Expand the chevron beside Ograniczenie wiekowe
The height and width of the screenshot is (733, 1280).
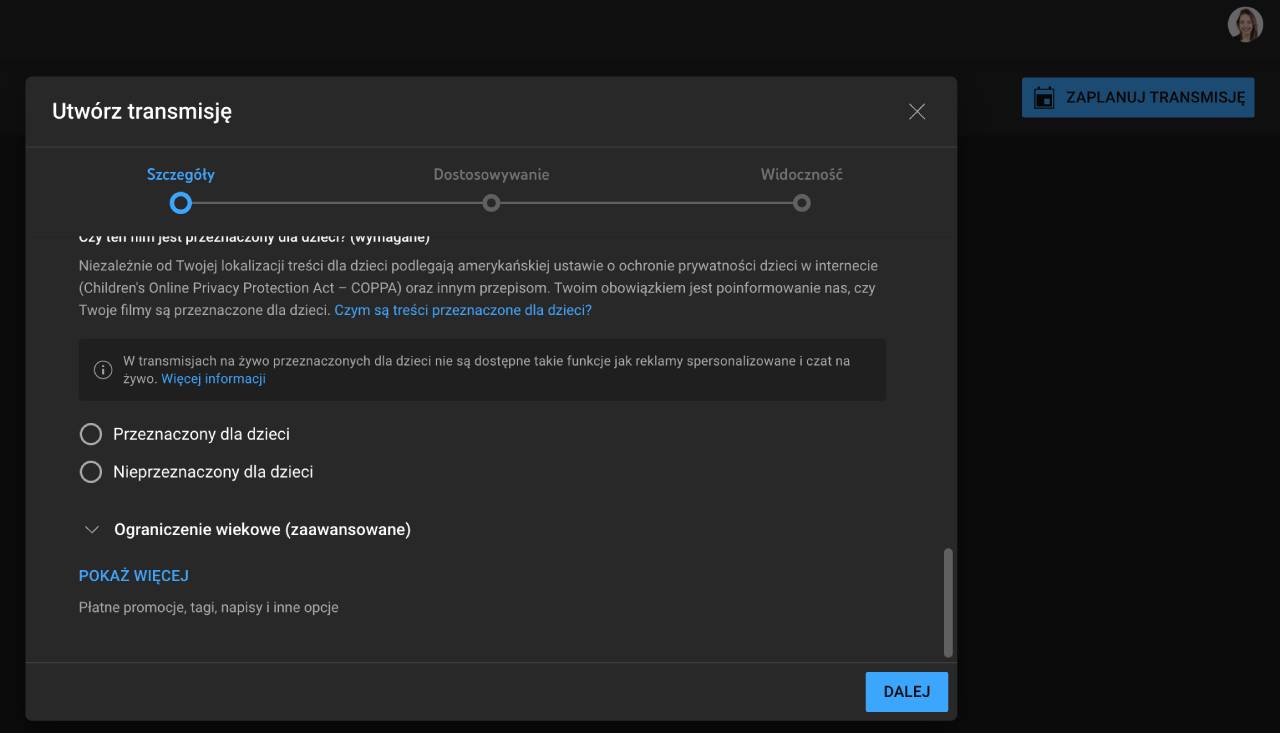coord(92,530)
